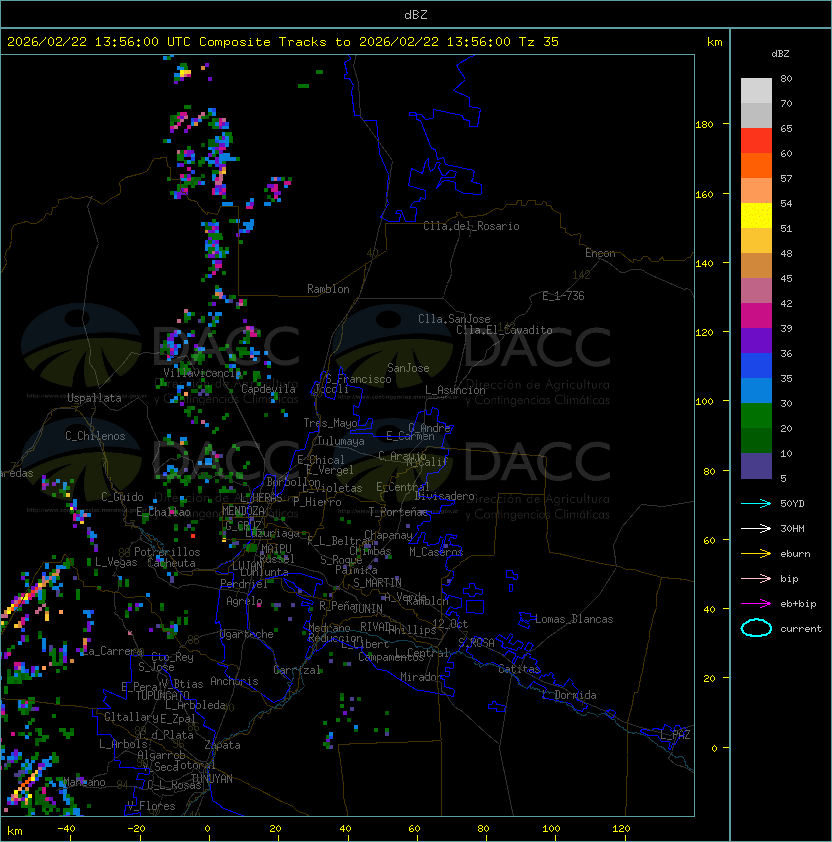Click the Capdevila label
The height and width of the screenshot is (842, 832).
coord(268,389)
